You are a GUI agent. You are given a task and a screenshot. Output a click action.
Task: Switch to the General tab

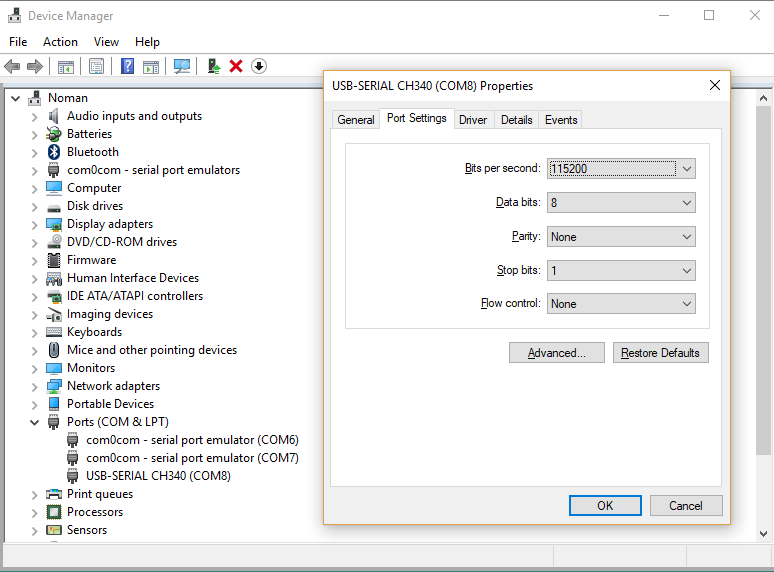[356, 120]
